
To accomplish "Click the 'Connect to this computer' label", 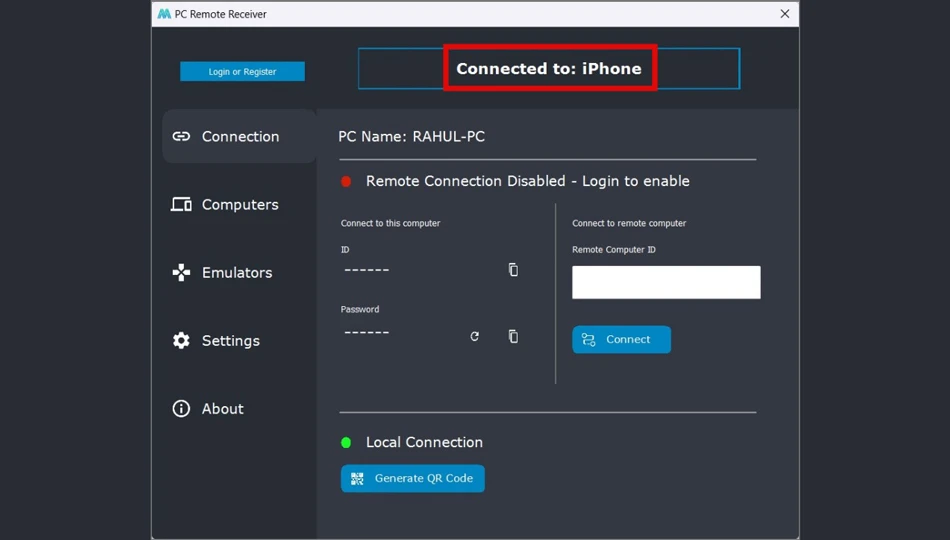I will (x=390, y=223).
